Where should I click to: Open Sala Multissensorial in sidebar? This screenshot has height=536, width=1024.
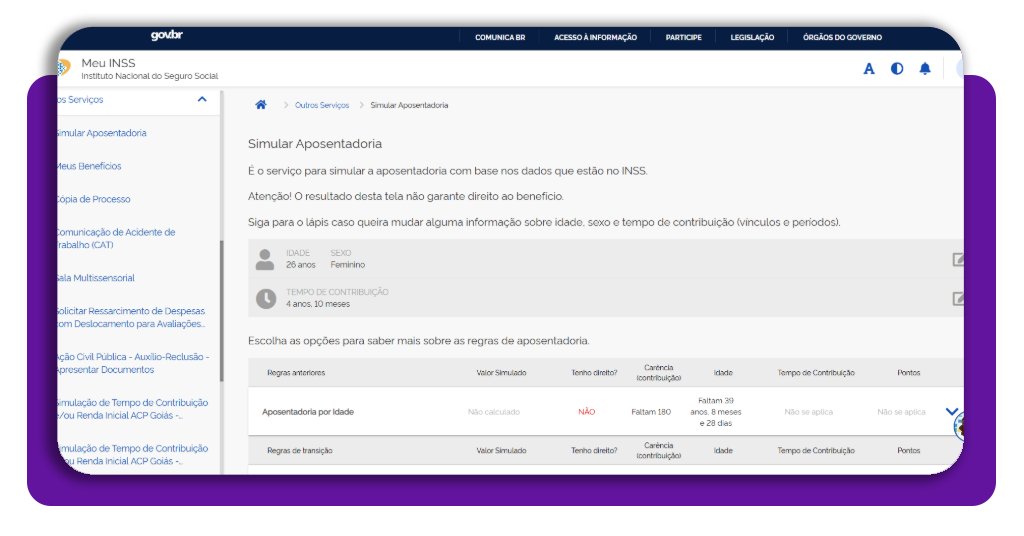(96, 278)
